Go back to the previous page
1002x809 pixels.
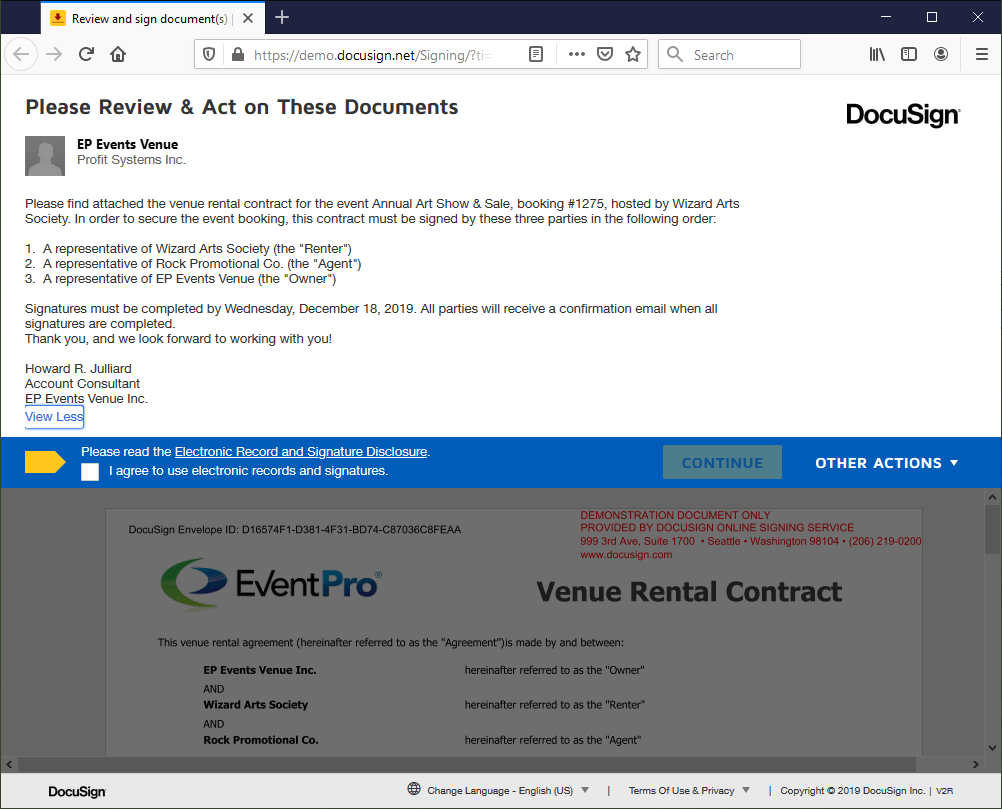(21, 54)
